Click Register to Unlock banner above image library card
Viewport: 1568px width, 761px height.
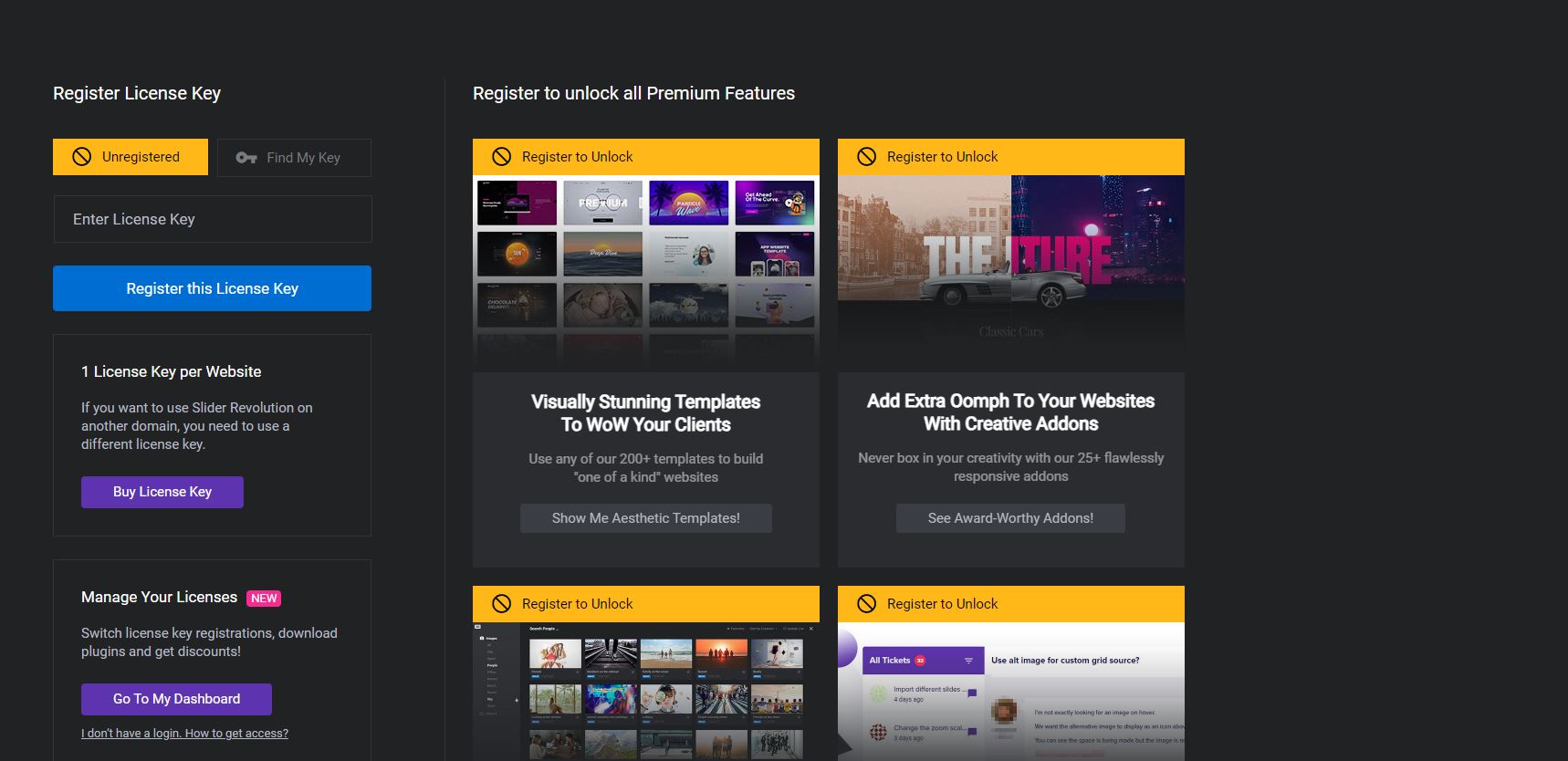coord(646,604)
